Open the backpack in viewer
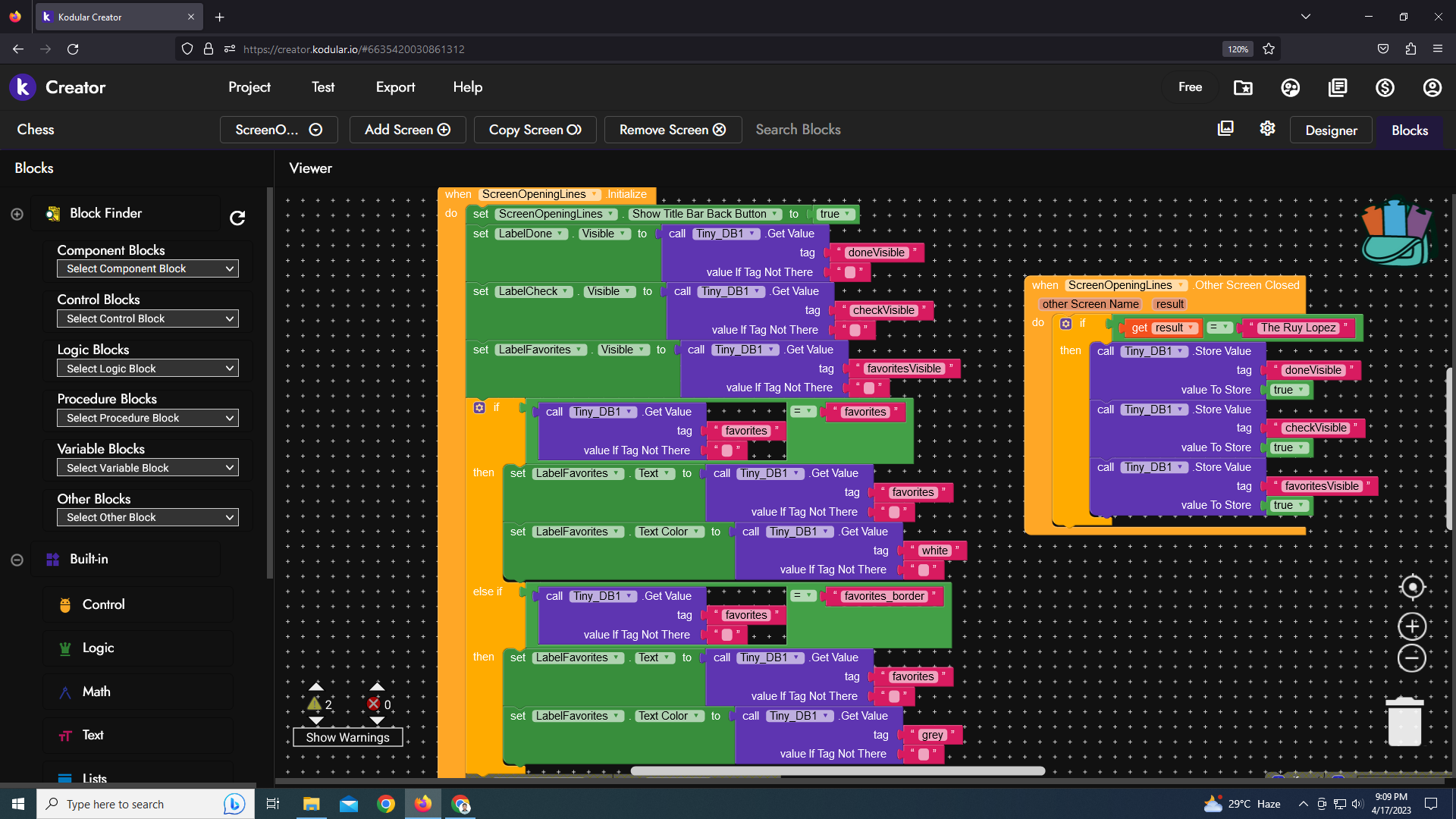The image size is (1456, 819). click(1398, 232)
